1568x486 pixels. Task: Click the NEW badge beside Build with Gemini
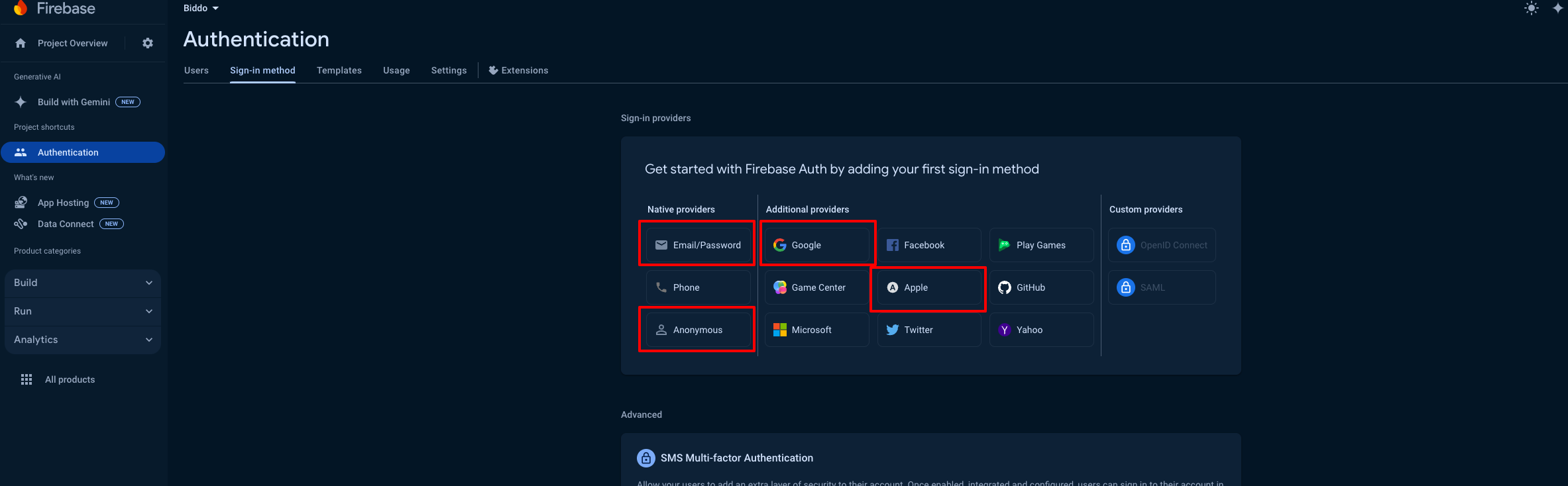point(128,102)
